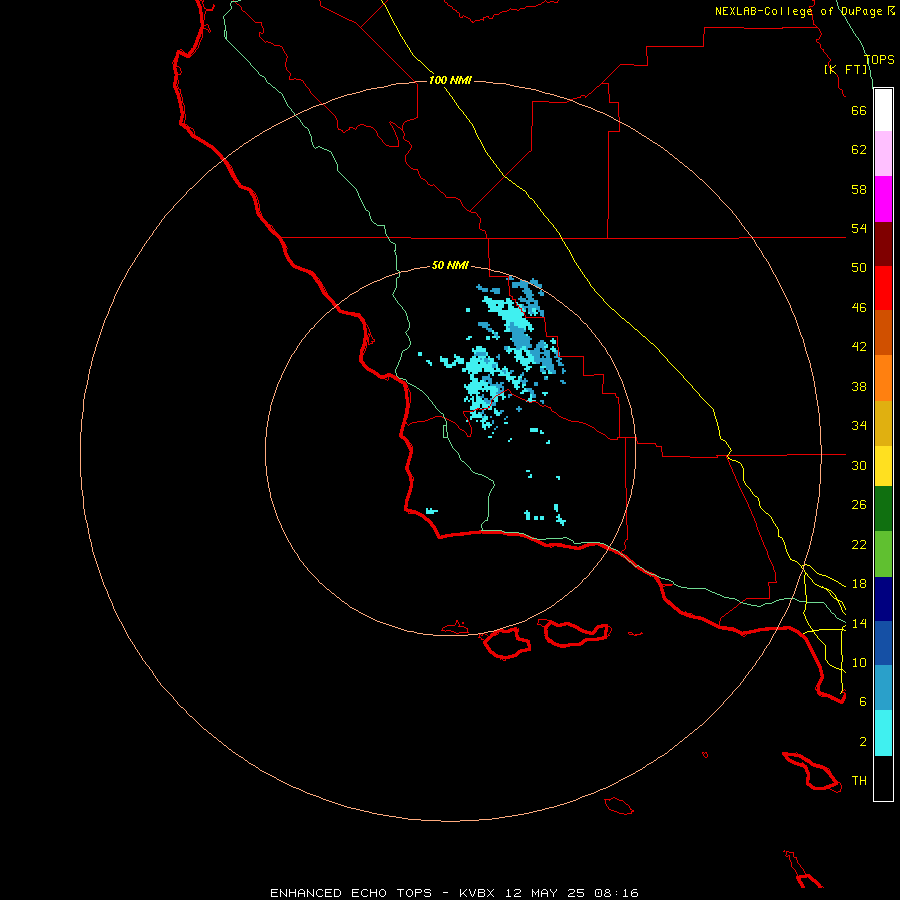
Task: Click the dark green swatch between 30 and 26
Action: click(883, 509)
